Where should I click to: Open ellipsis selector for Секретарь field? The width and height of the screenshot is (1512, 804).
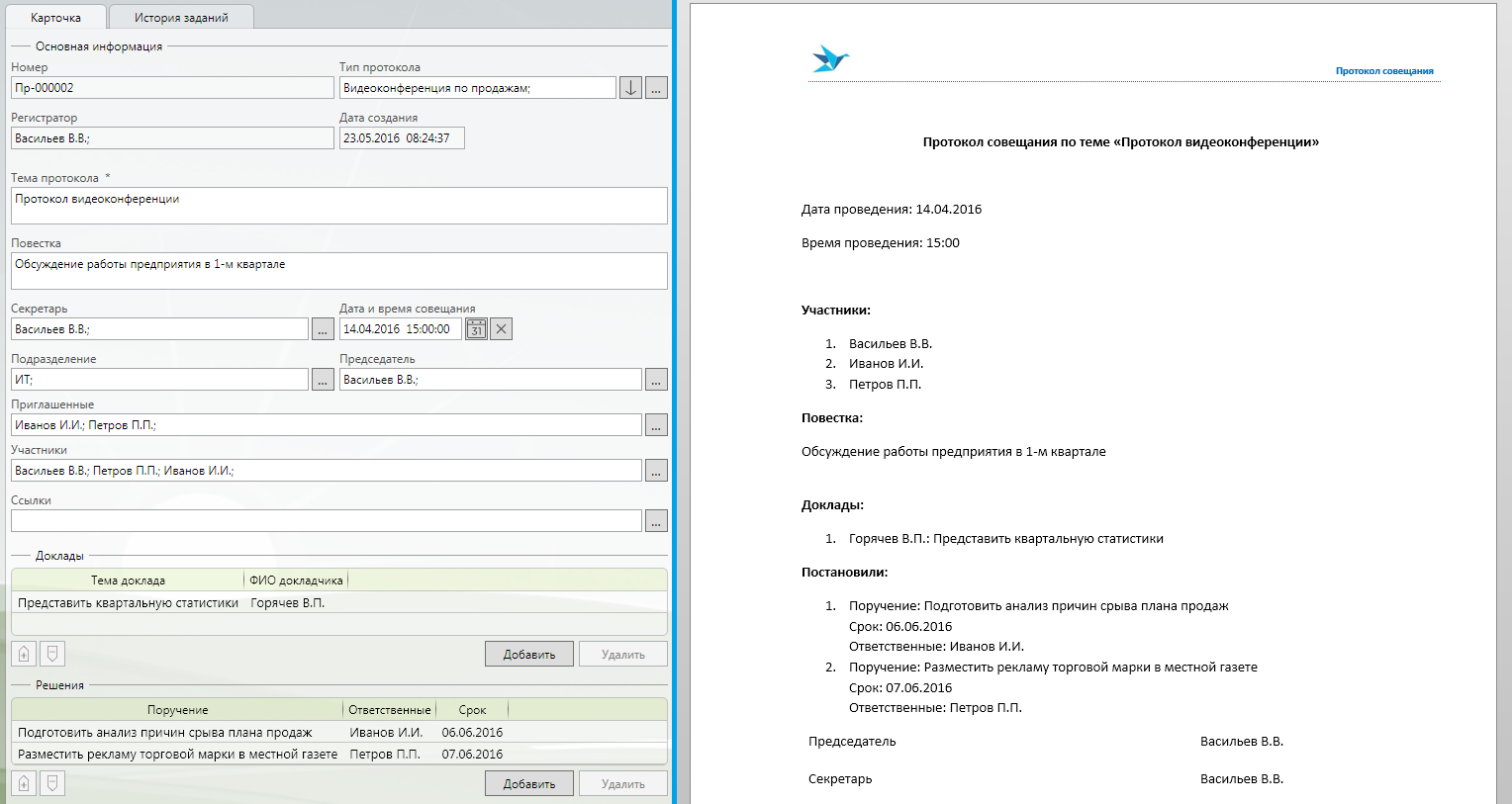coord(323,329)
